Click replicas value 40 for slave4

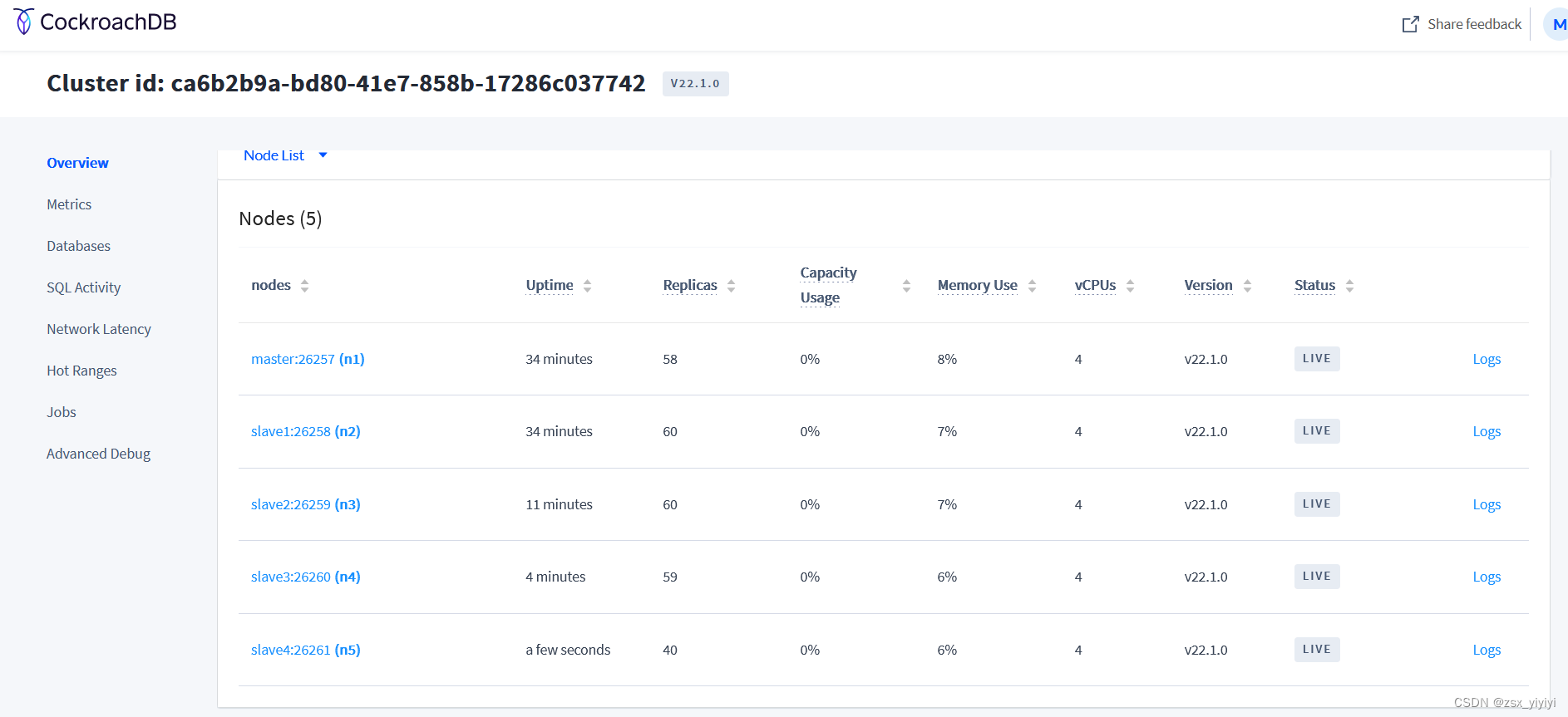pos(670,650)
